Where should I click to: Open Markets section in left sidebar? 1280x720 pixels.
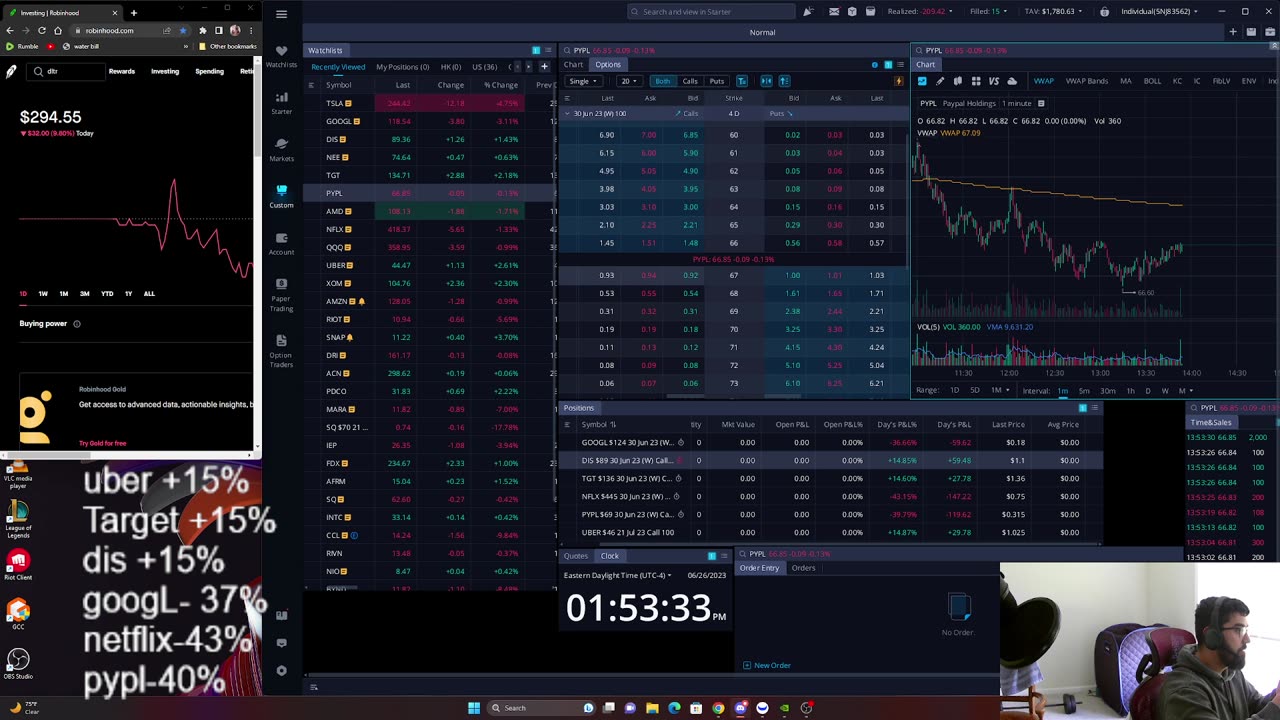(x=281, y=149)
